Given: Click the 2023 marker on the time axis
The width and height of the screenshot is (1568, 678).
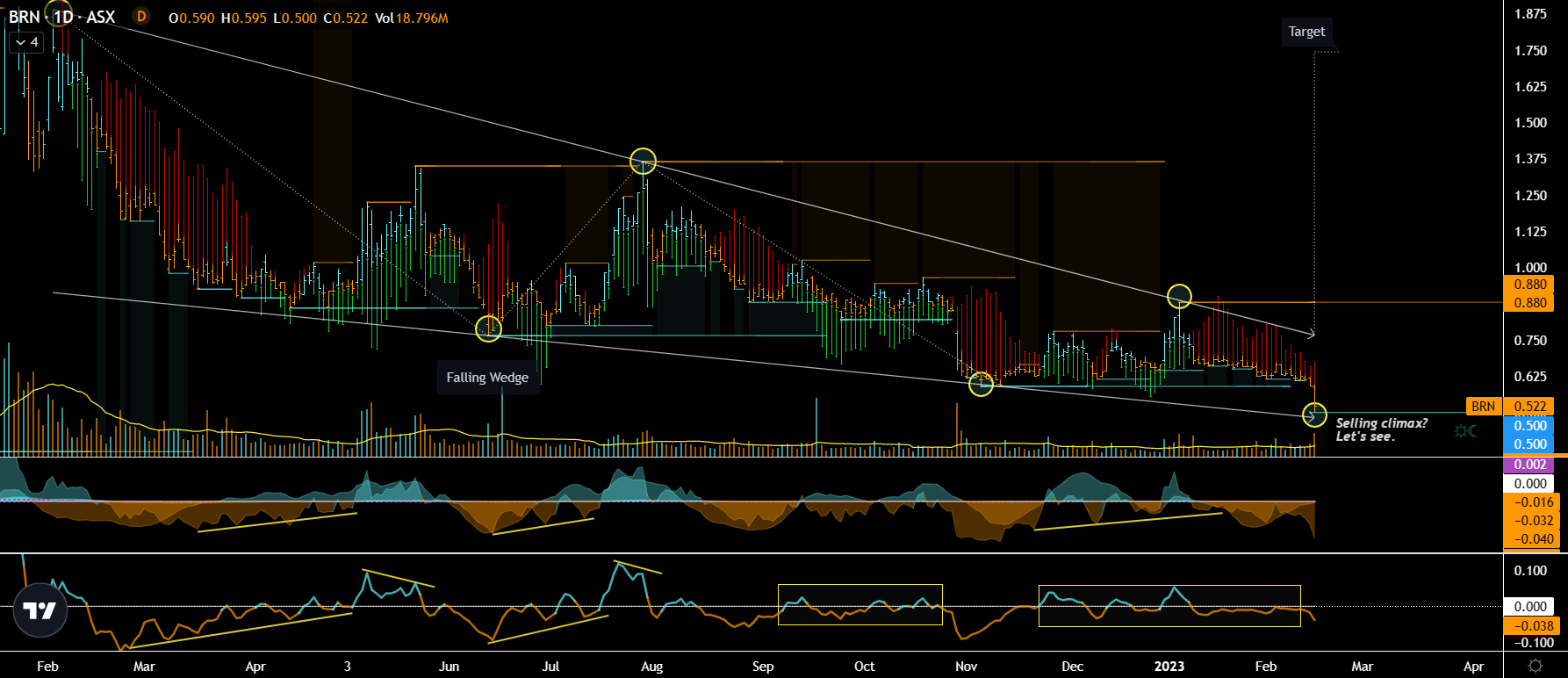Looking at the screenshot, I should coord(1169,666).
